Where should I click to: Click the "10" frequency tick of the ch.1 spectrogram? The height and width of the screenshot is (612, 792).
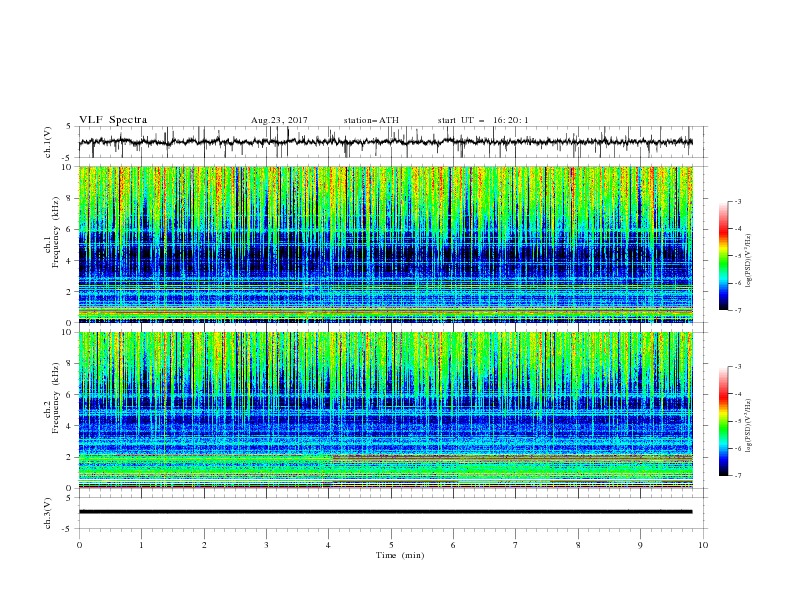[67, 167]
